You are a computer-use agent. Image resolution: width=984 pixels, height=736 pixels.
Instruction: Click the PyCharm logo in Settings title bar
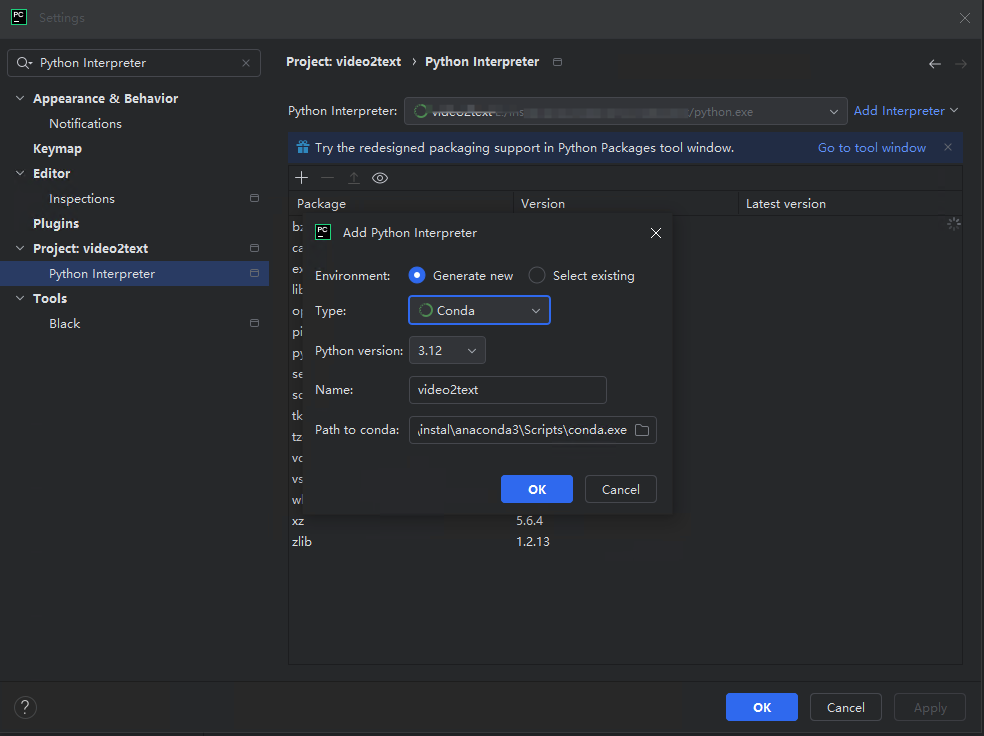coord(19,17)
